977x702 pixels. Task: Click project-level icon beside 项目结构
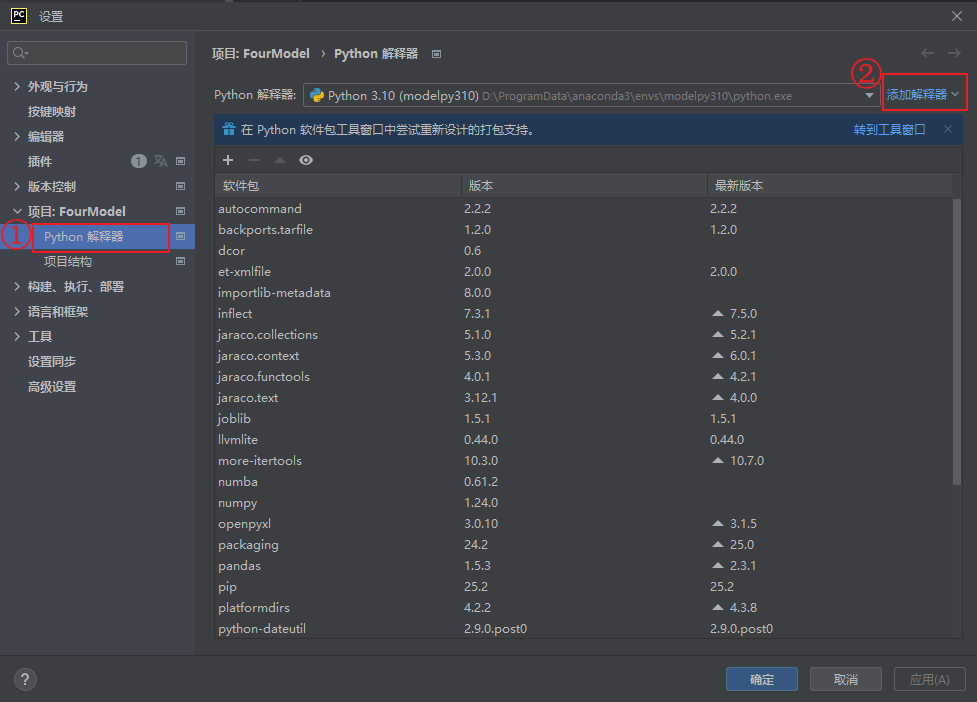pos(181,261)
